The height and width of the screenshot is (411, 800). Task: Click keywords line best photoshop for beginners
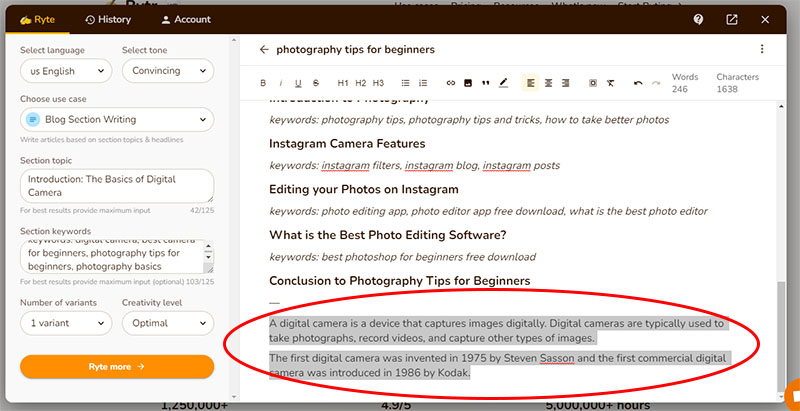pos(403,257)
